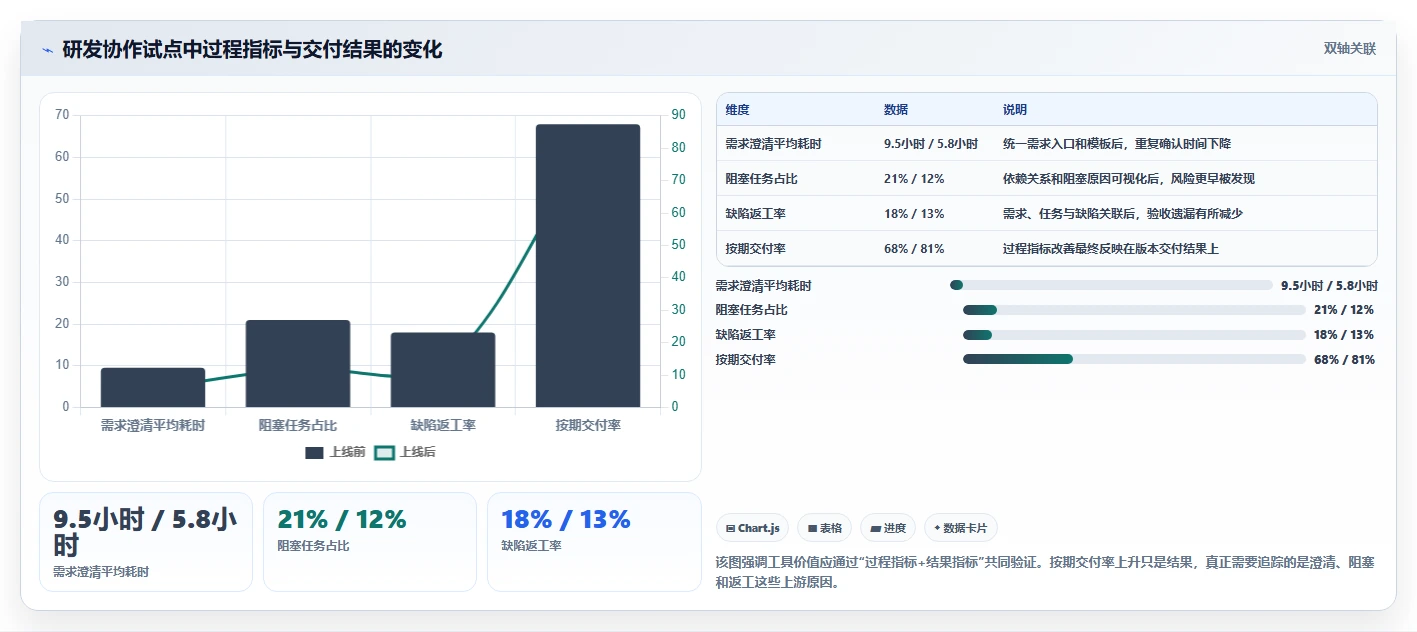
Task: Click the 需求澄清平均耗时 bar in the chart
Action: (153, 388)
